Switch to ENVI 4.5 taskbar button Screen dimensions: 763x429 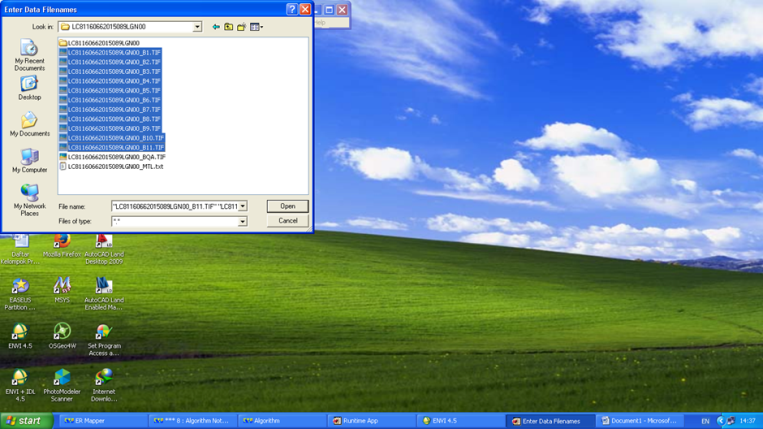click(x=461, y=421)
